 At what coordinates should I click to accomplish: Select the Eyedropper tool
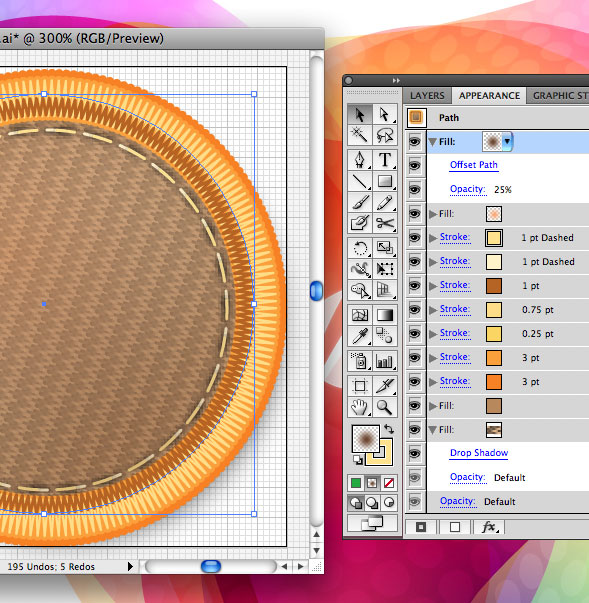[x=360, y=336]
